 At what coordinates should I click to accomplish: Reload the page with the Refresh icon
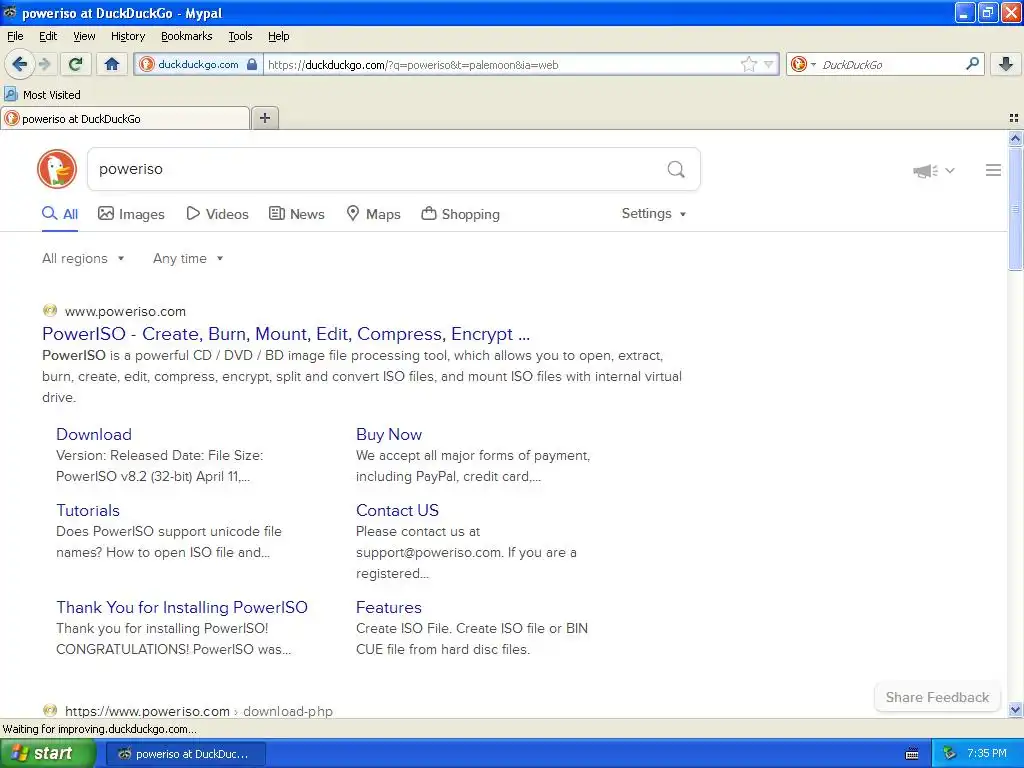pos(76,64)
